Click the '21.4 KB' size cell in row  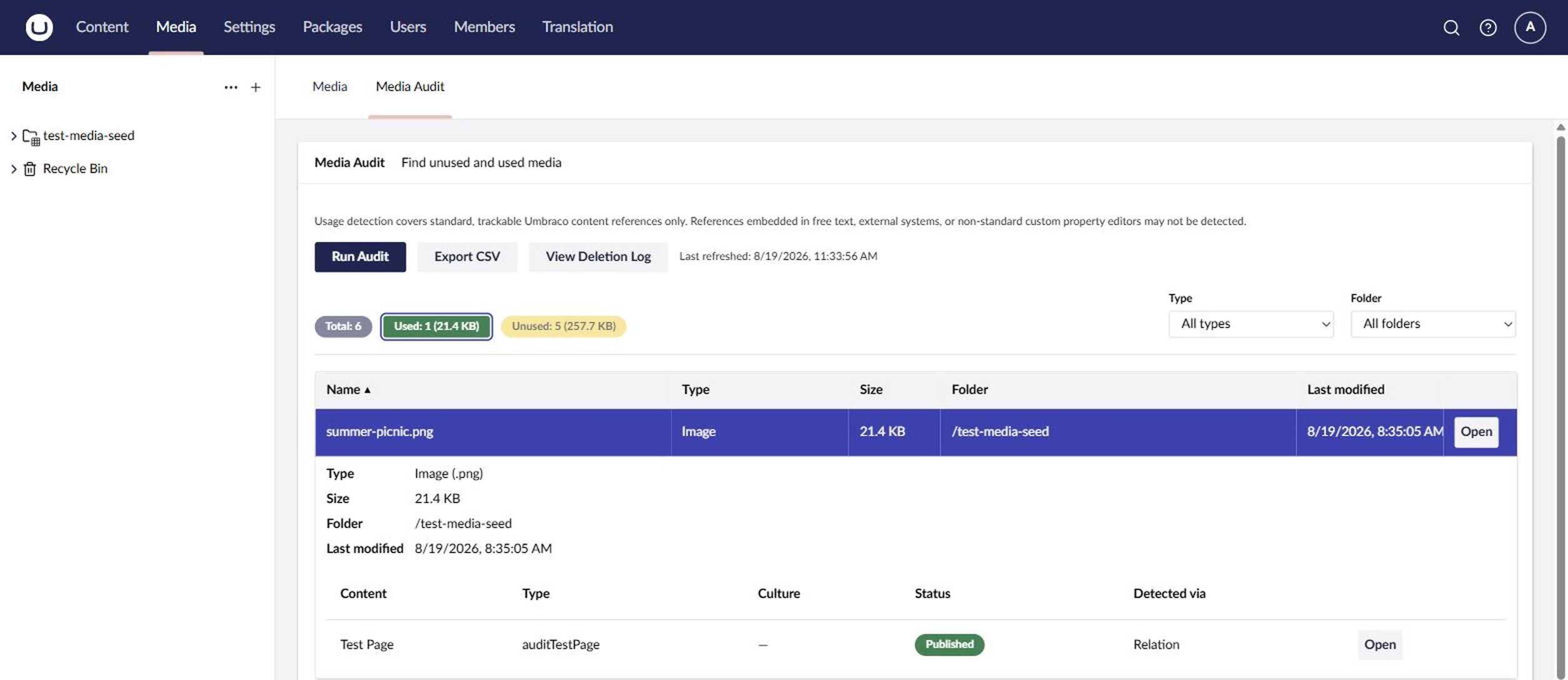882,432
